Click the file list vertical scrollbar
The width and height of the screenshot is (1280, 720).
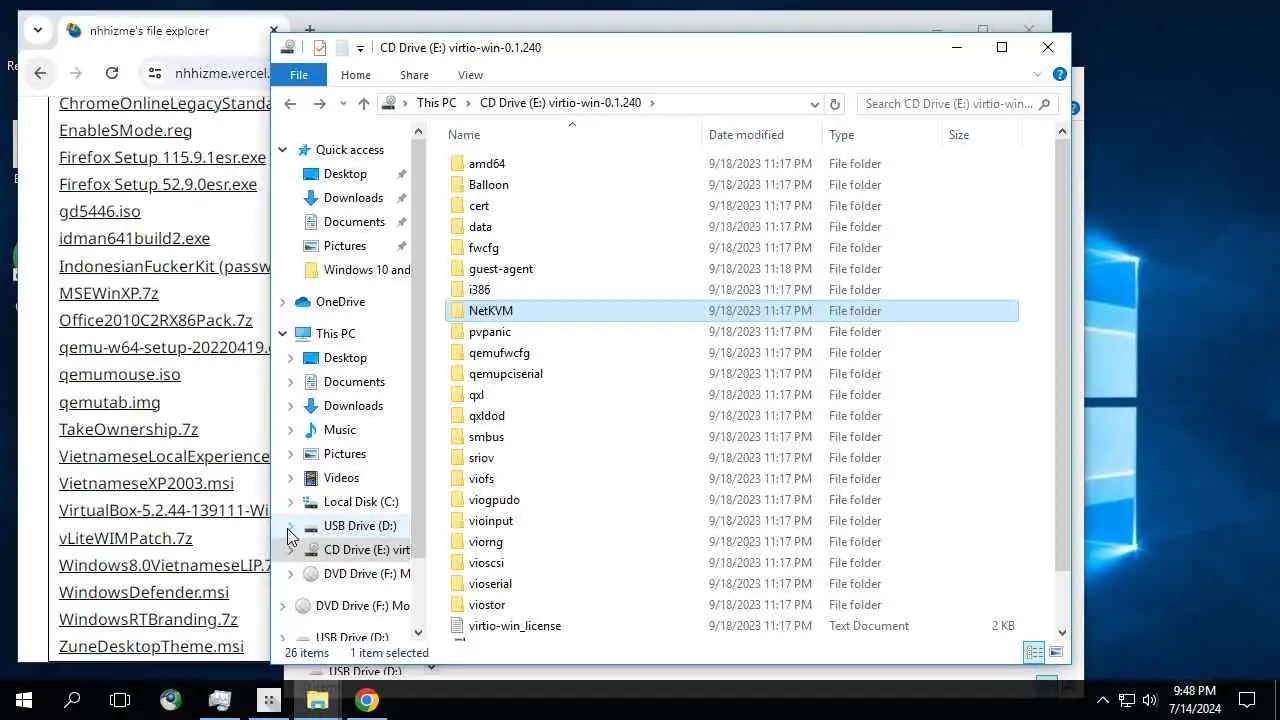pos(1062,355)
